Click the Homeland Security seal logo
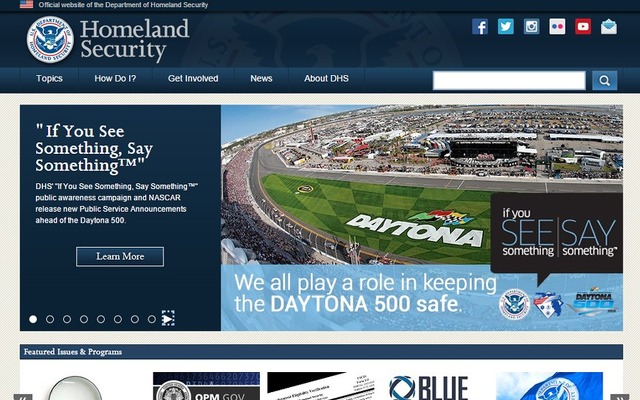 (x=50, y=40)
